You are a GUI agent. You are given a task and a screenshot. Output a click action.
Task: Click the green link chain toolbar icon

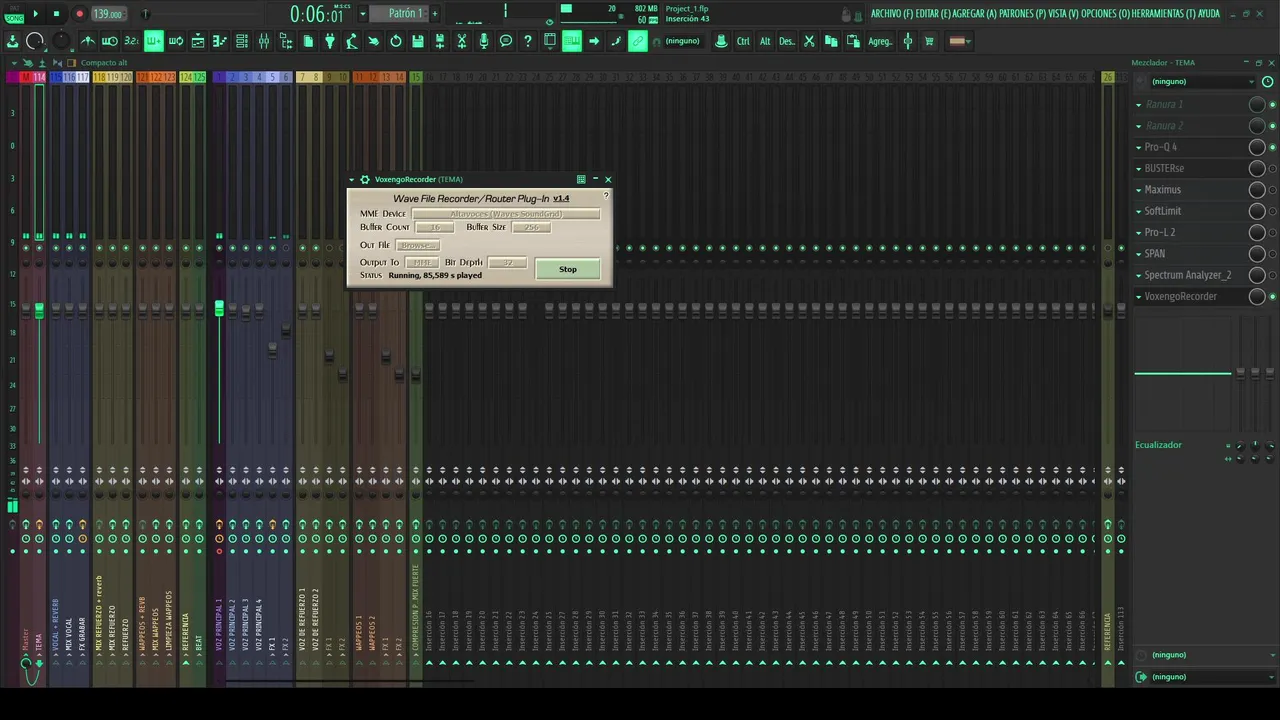(638, 41)
